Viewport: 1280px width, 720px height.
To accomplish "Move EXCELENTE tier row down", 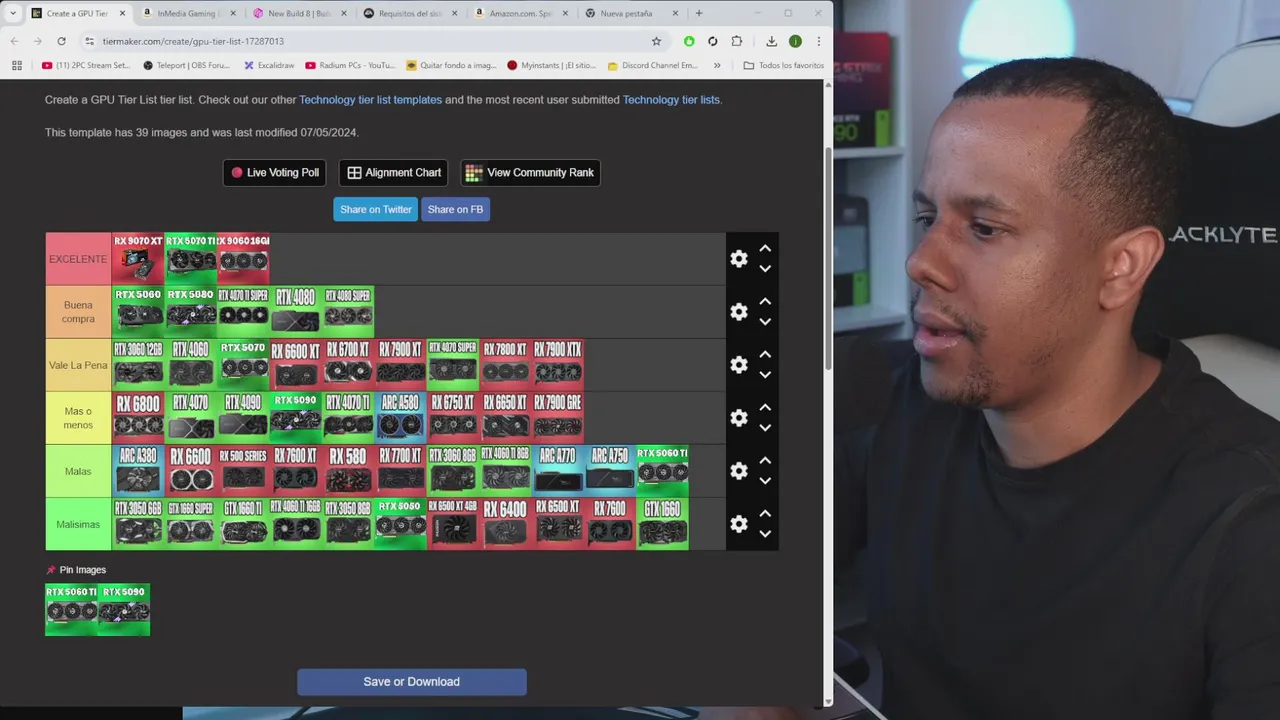I will (765, 269).
